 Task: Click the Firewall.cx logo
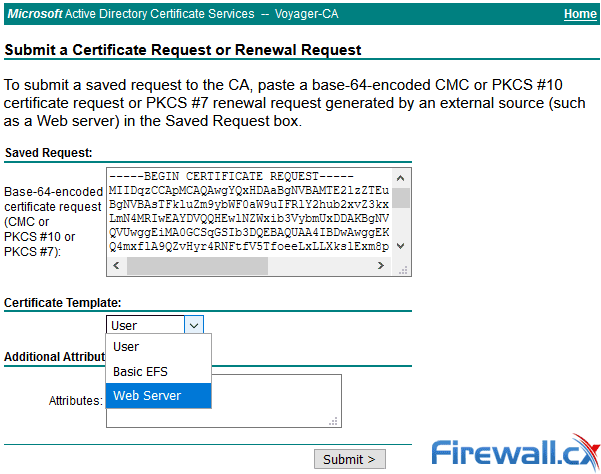(x=515, y=453)
